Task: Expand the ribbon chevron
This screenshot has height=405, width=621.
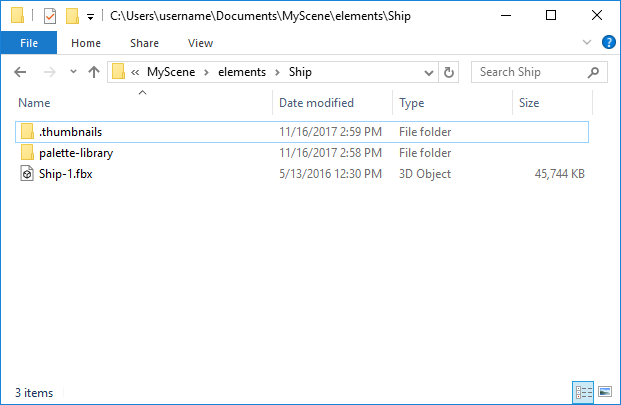Action: (587, 42)
